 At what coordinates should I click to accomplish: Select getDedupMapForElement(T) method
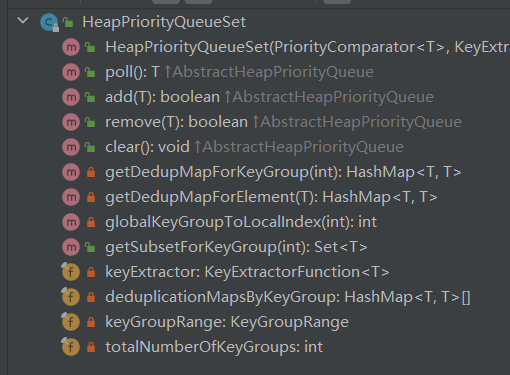coord(271,197)
